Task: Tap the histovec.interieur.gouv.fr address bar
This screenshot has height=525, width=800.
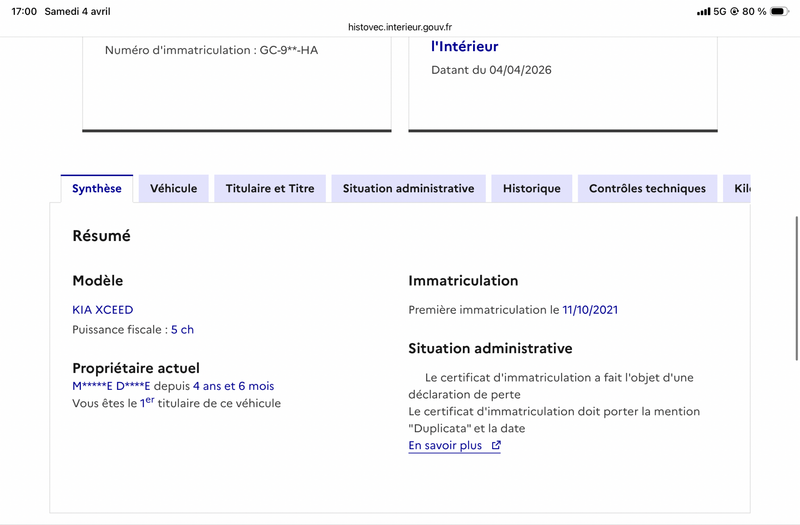Action: pos(400,27)
